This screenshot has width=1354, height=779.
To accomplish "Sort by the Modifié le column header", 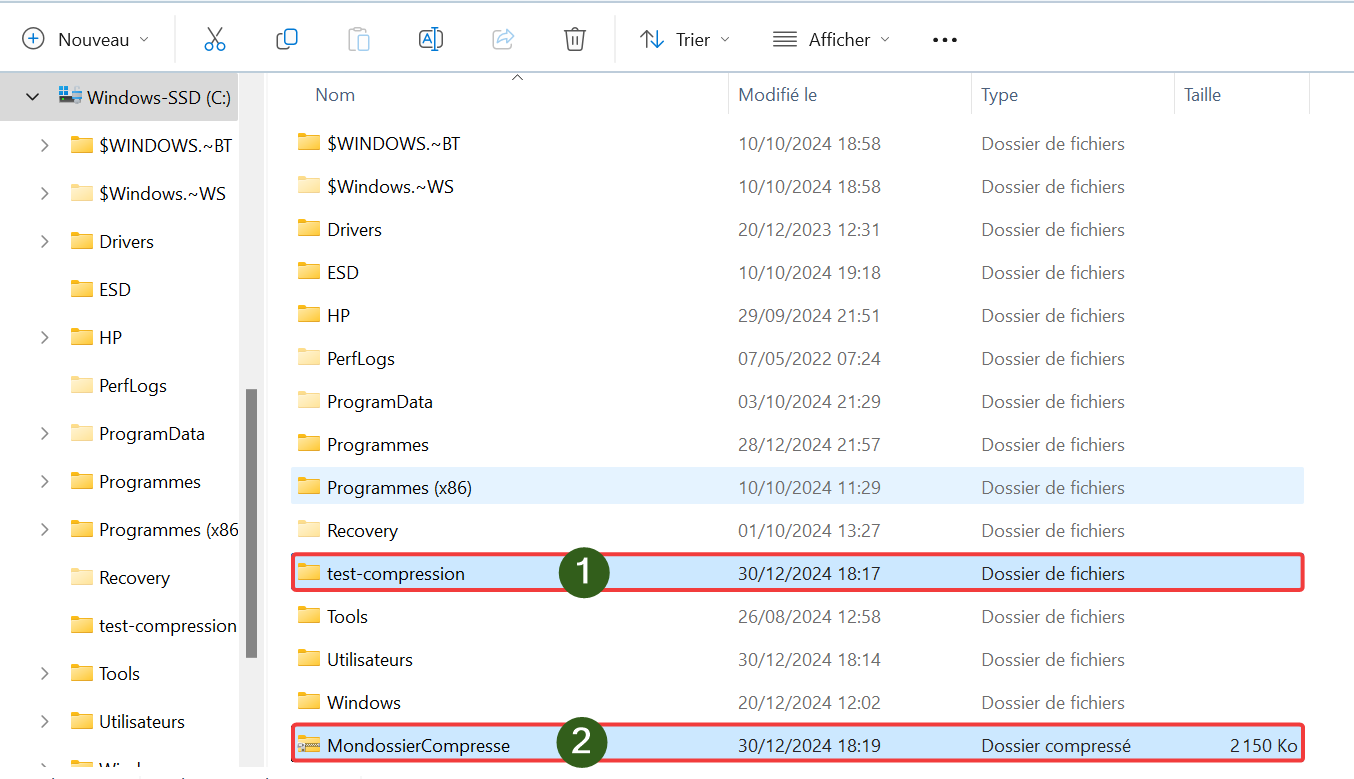I will click(x=777, y=95).
